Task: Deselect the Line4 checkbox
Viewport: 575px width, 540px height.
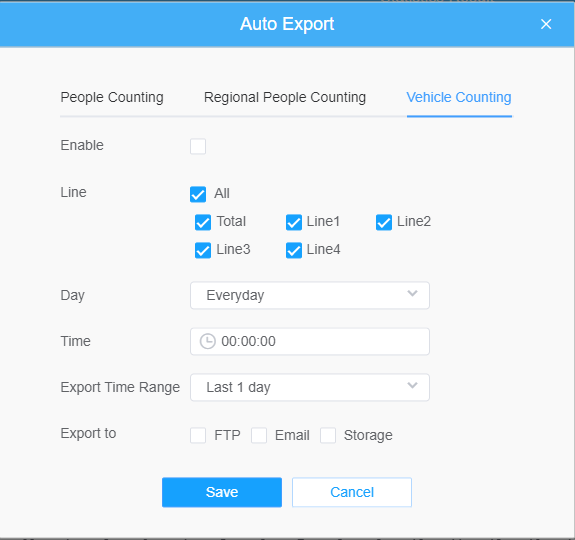Action: (x=294, y=250)
